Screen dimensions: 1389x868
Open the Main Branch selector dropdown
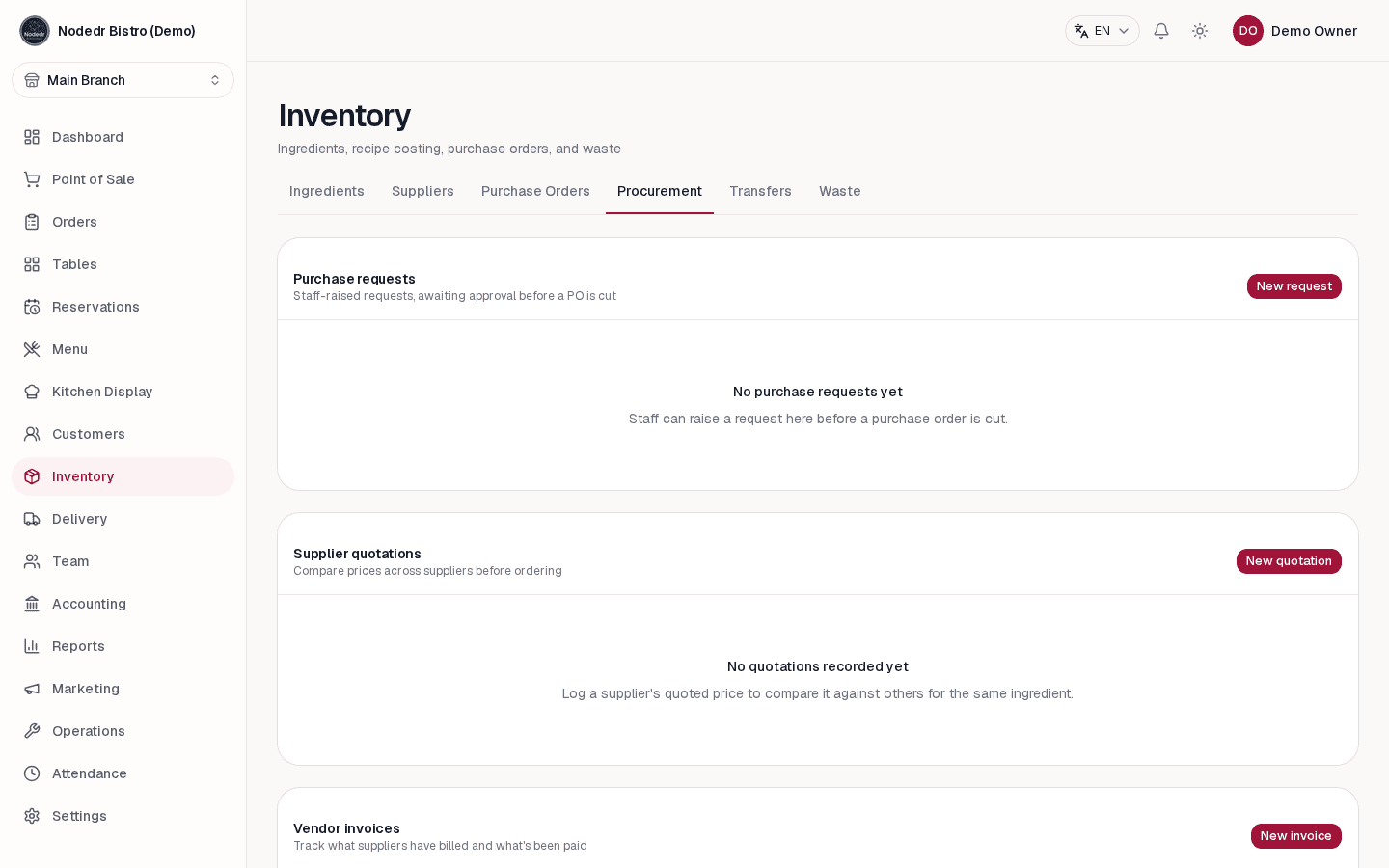123,80
